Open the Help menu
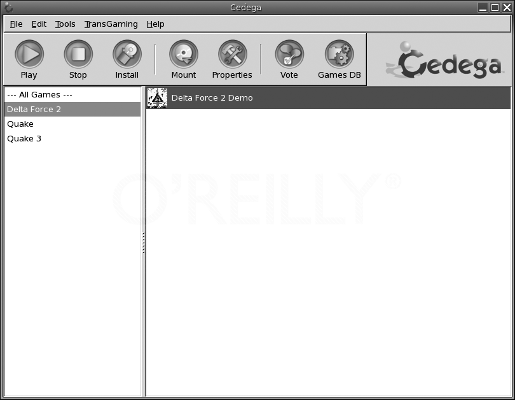This screenshot has height=400, width=515. (155, 24)
